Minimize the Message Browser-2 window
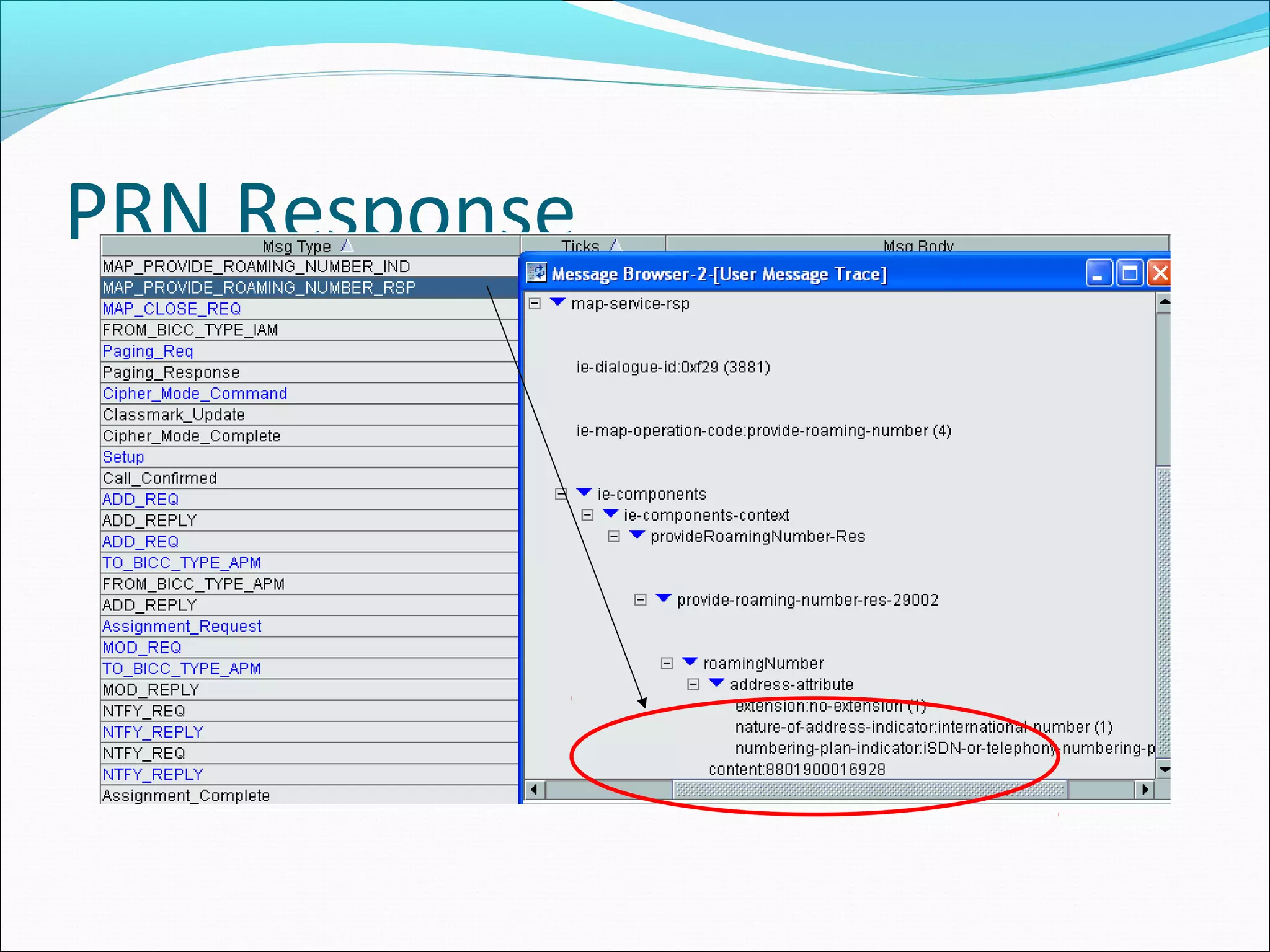This screenshot has width=1270, height=952. pyautogui.click(x=1099, y=273)
